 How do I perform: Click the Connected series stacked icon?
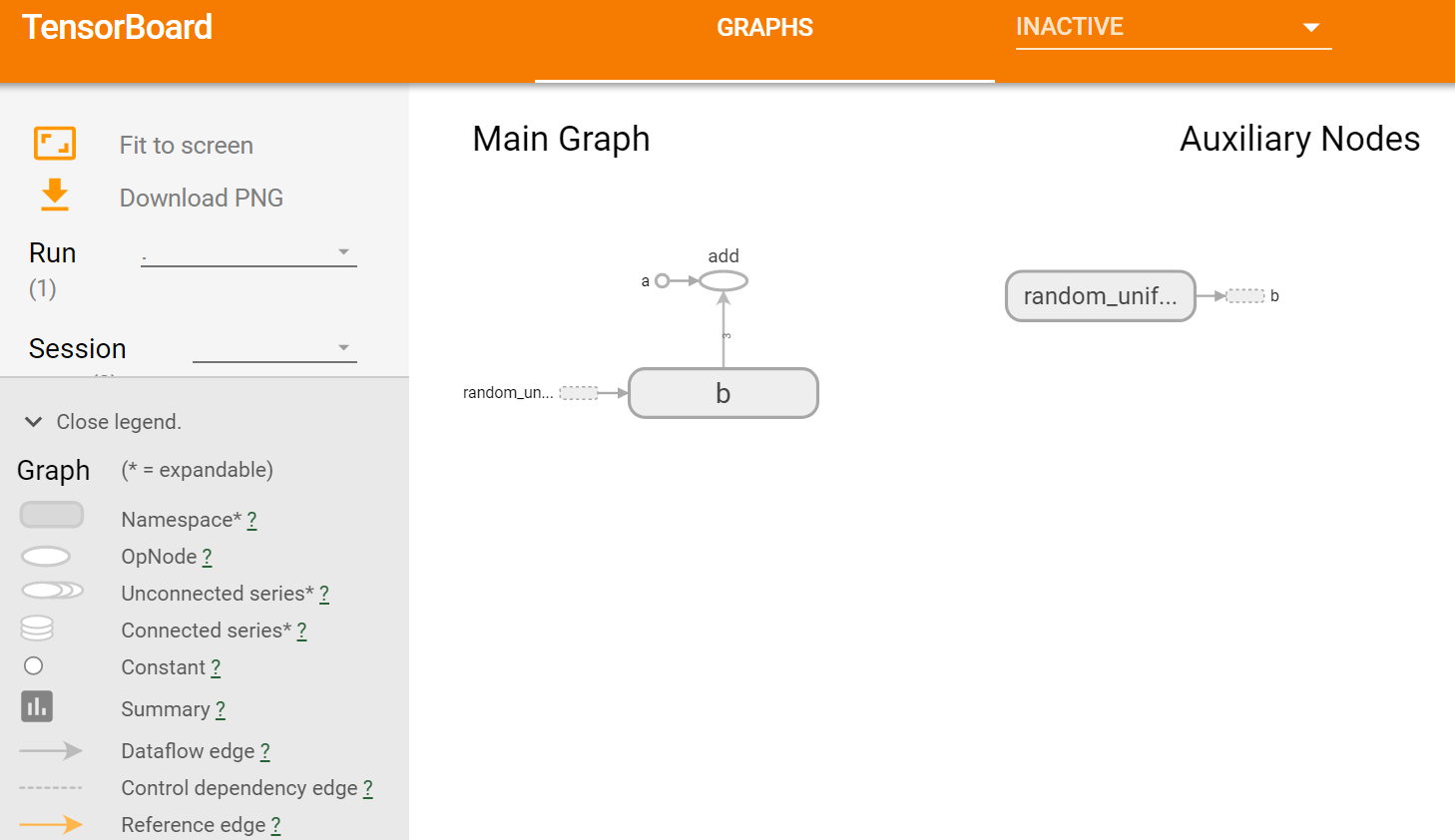(x=37, y=628)
